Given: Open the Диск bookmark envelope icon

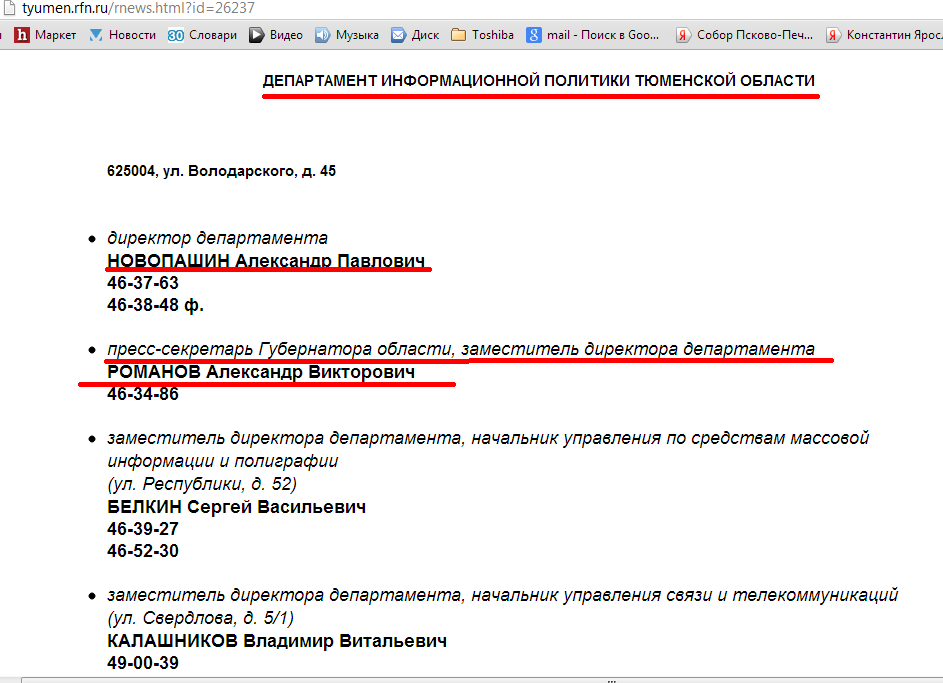Looking at the screenshot, I should (x=398, y=35).
